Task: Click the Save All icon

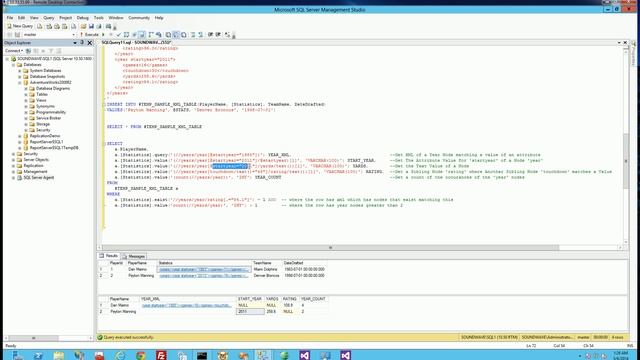Action: [99, 26]
